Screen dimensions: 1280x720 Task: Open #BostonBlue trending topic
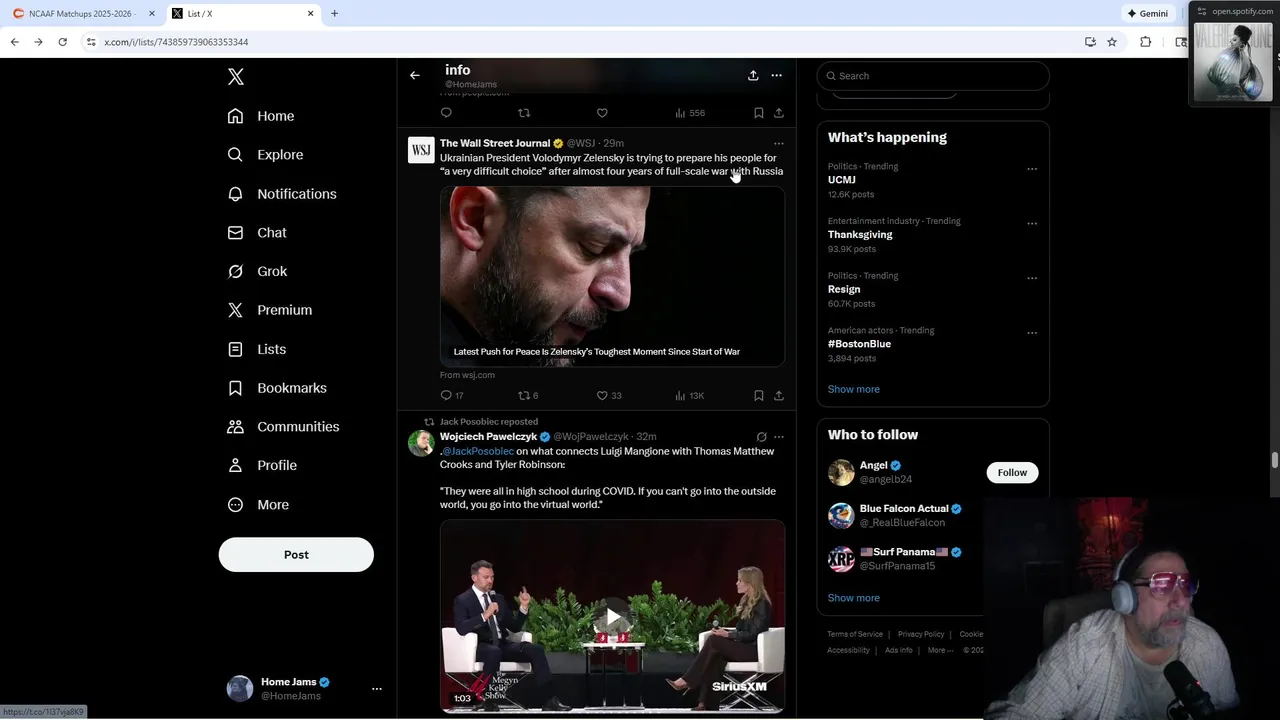coord(859,344)
